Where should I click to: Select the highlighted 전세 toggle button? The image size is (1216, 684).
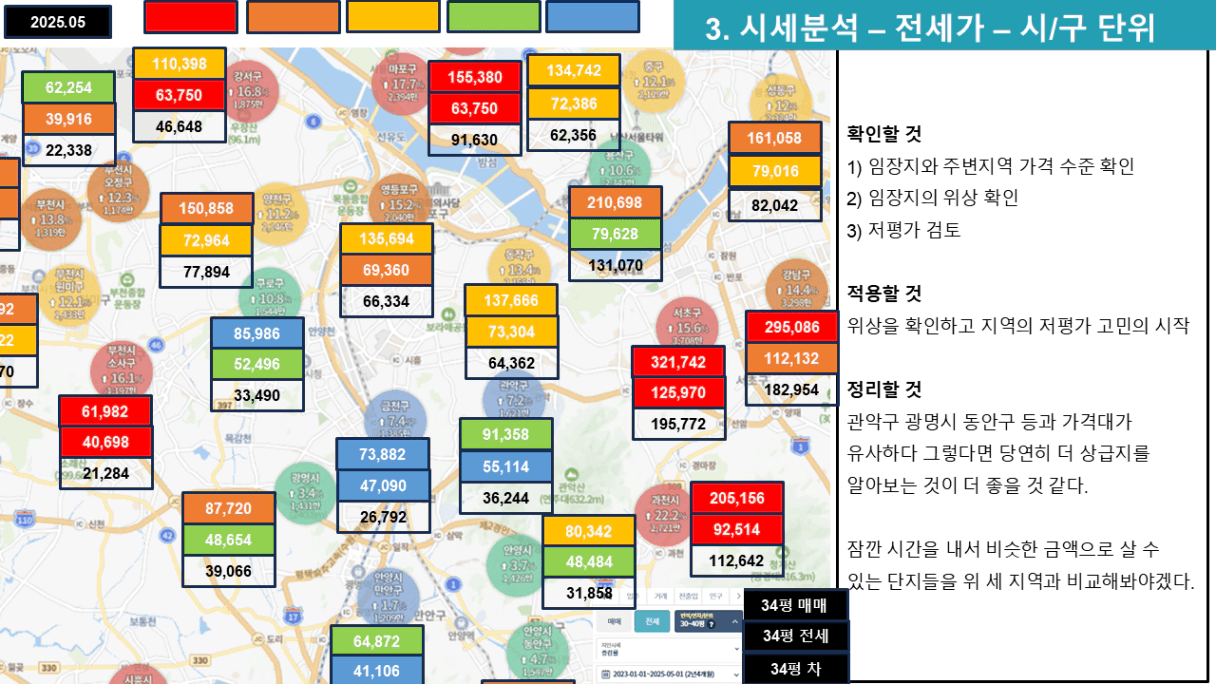[x=653, y=621]
